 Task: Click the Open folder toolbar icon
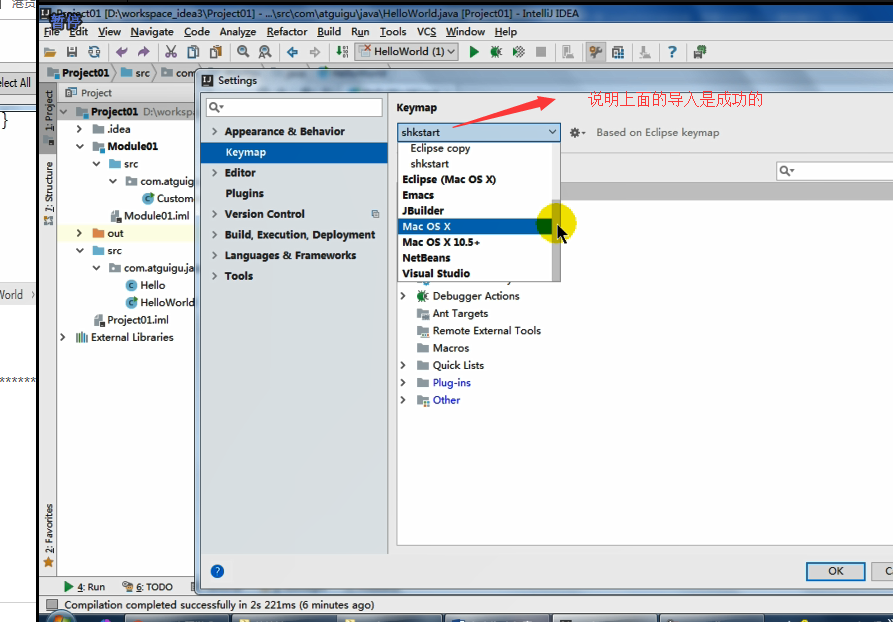(x=50, y=52)
